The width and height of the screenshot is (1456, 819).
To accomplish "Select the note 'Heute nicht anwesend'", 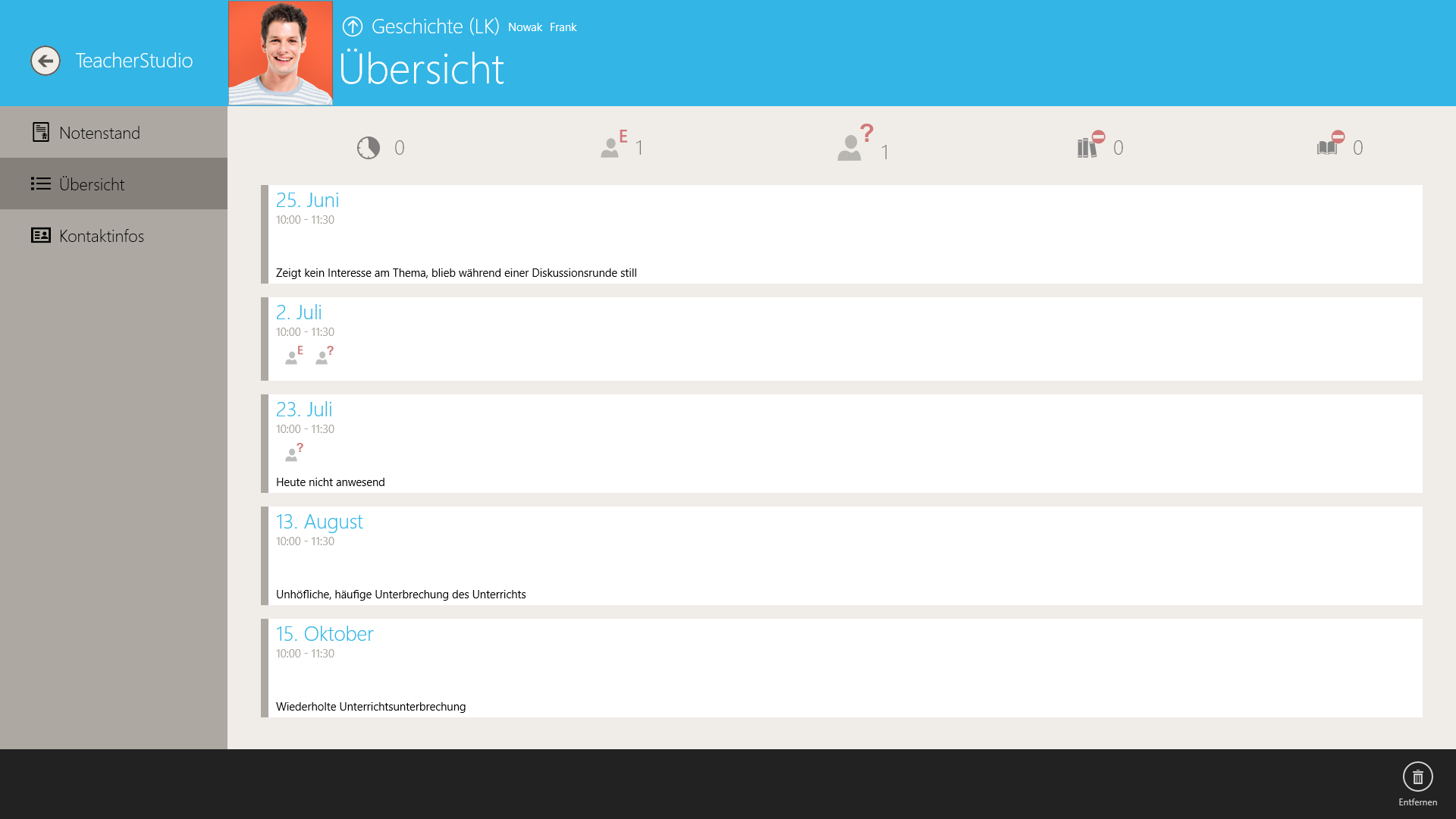I will click(x=331, y=482).
